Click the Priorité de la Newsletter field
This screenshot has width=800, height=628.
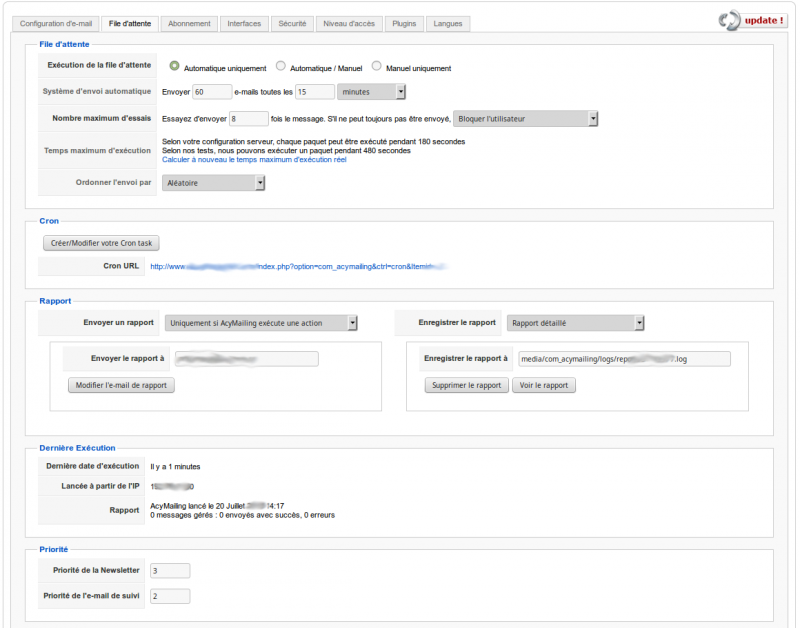click(170, 571)
